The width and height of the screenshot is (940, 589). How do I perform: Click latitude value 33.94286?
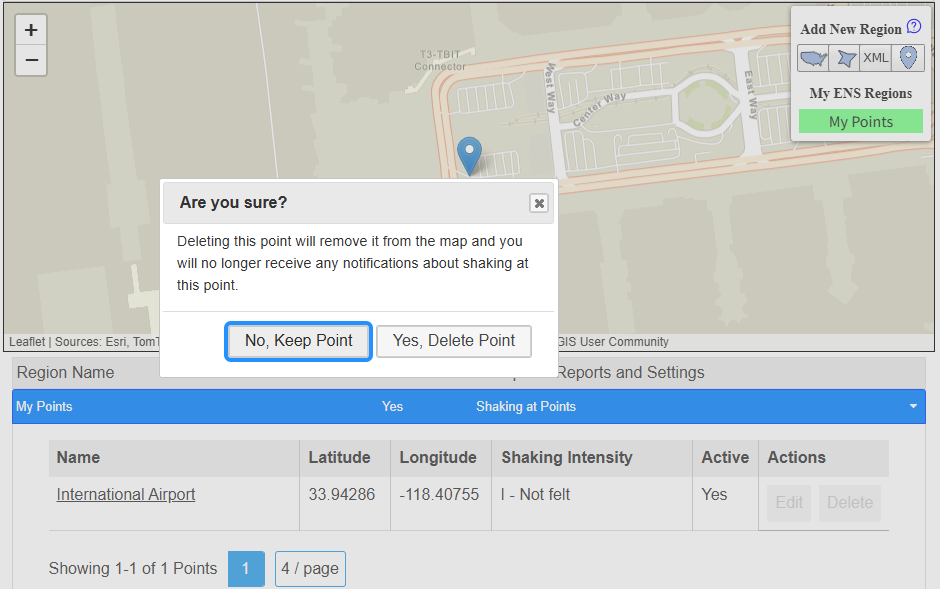342,494
